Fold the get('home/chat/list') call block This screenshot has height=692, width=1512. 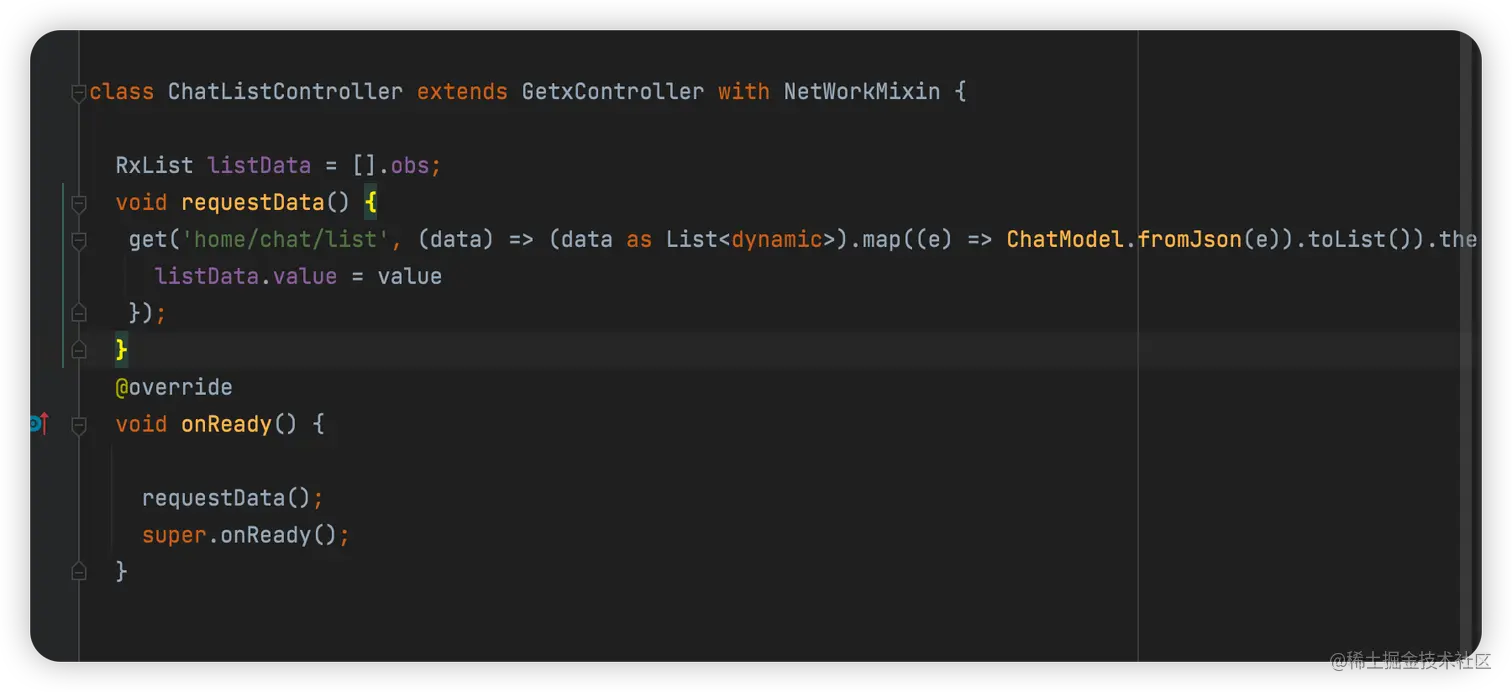78,240
